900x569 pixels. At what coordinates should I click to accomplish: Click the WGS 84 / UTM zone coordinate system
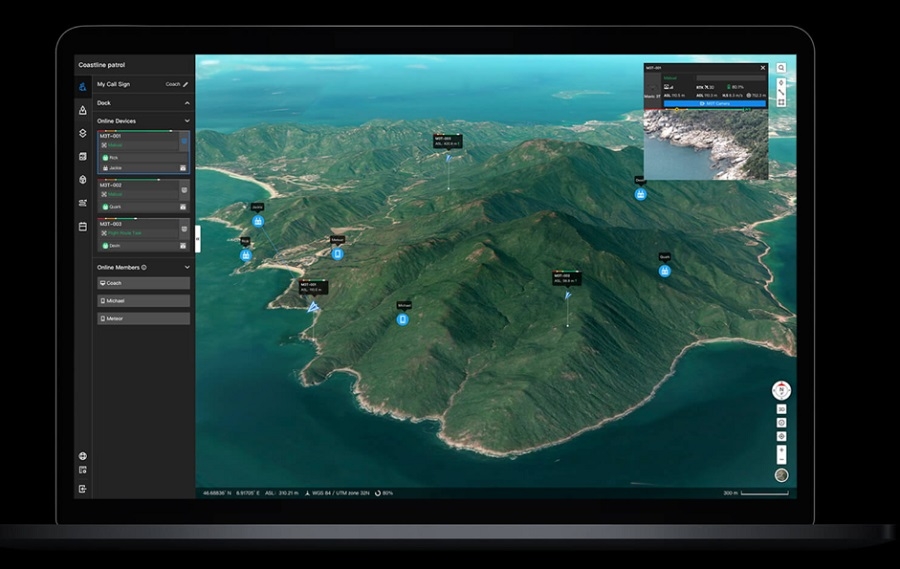pyautogui.click(x=337, y=493)
